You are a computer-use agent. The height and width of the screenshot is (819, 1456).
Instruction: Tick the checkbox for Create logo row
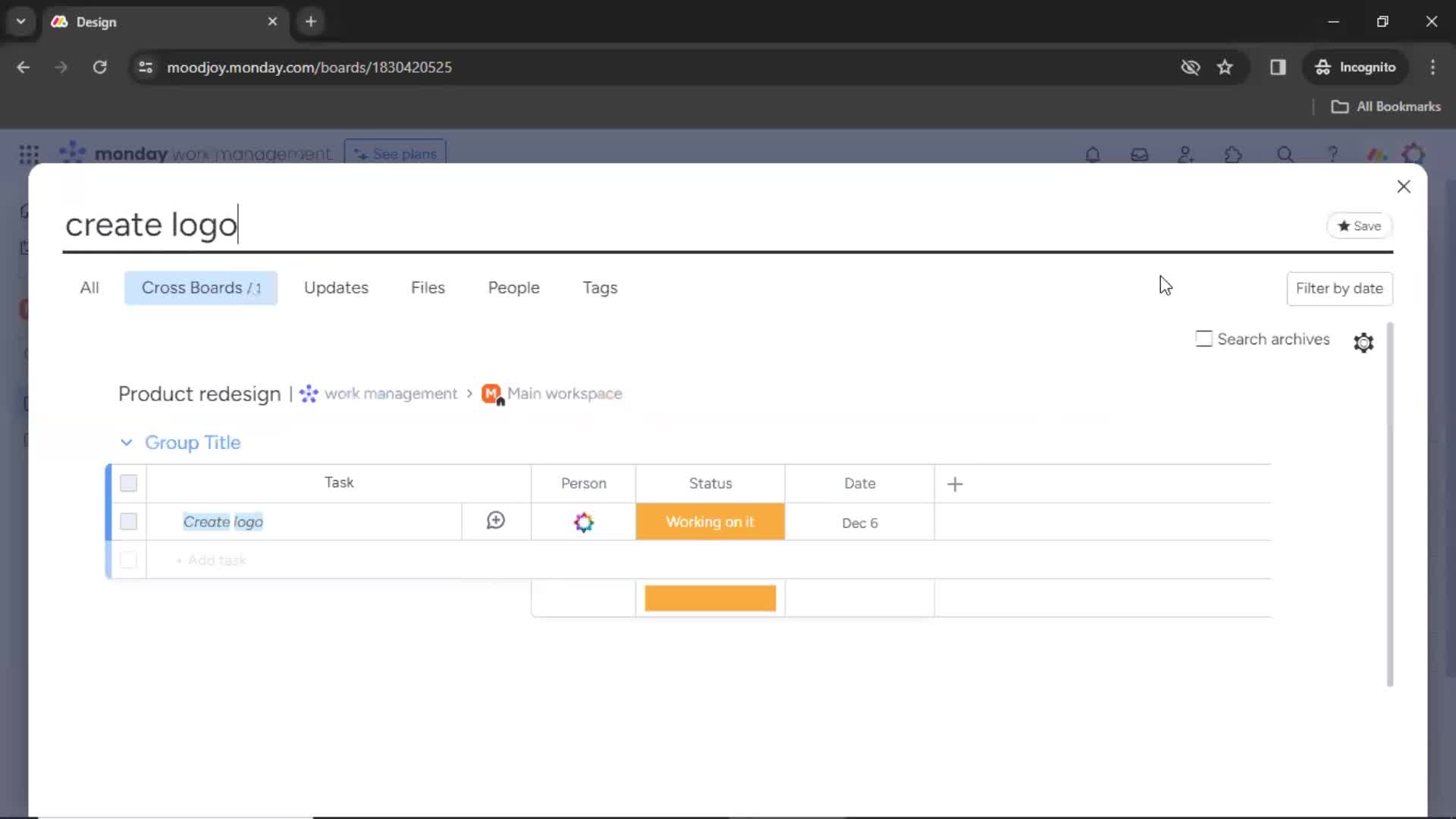129,522
